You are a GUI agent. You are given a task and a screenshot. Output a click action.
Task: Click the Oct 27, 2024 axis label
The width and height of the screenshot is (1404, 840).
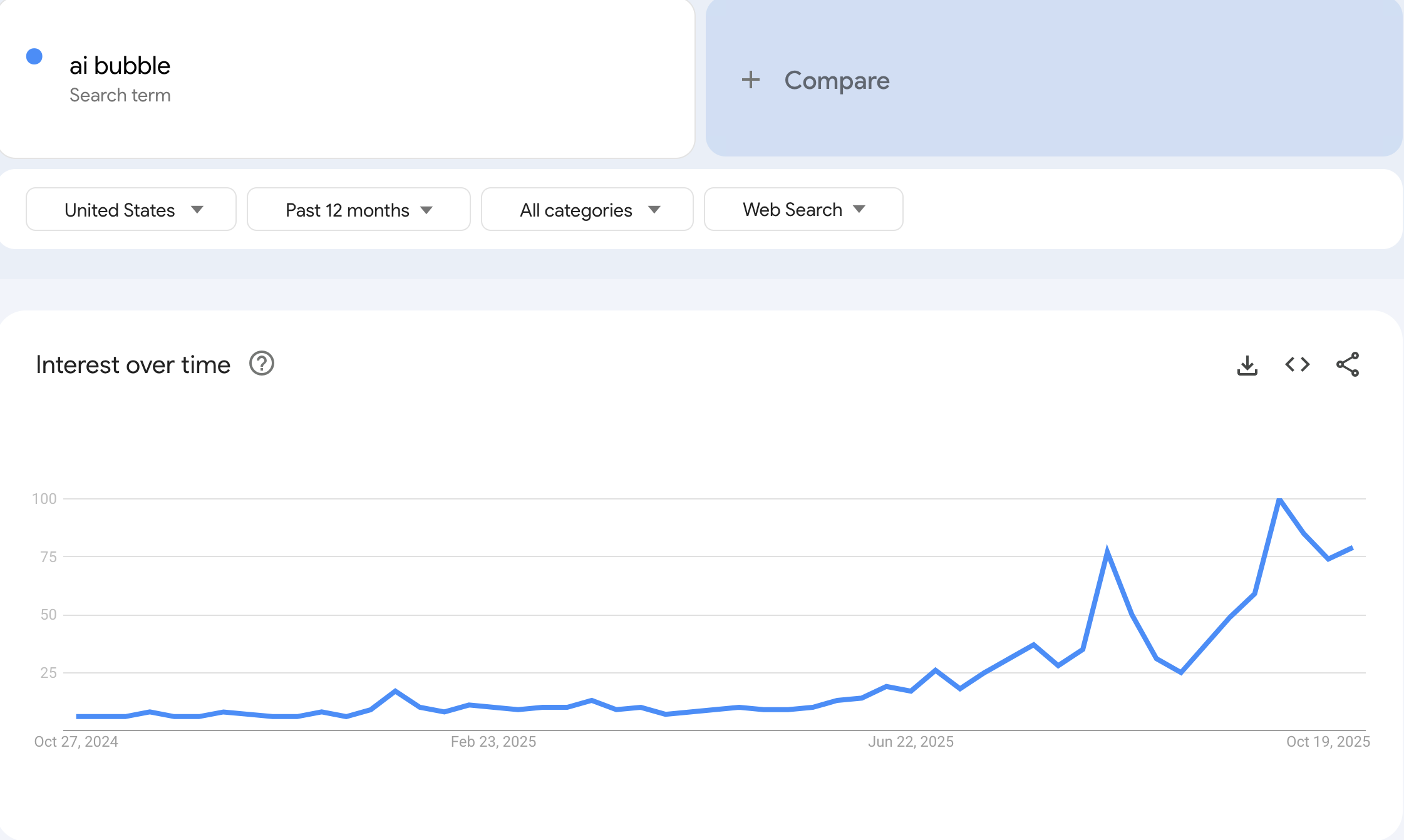pyautogui.click(x=76, y=742)
